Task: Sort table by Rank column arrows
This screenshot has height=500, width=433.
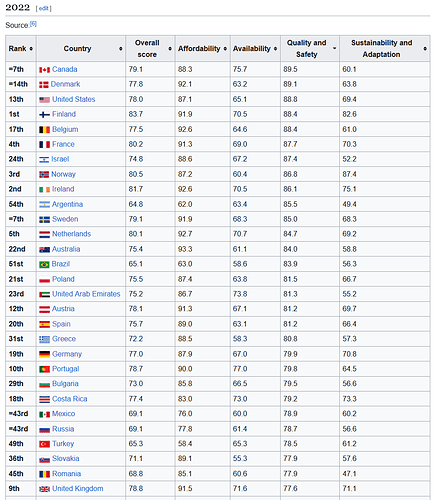Action: 31,49
